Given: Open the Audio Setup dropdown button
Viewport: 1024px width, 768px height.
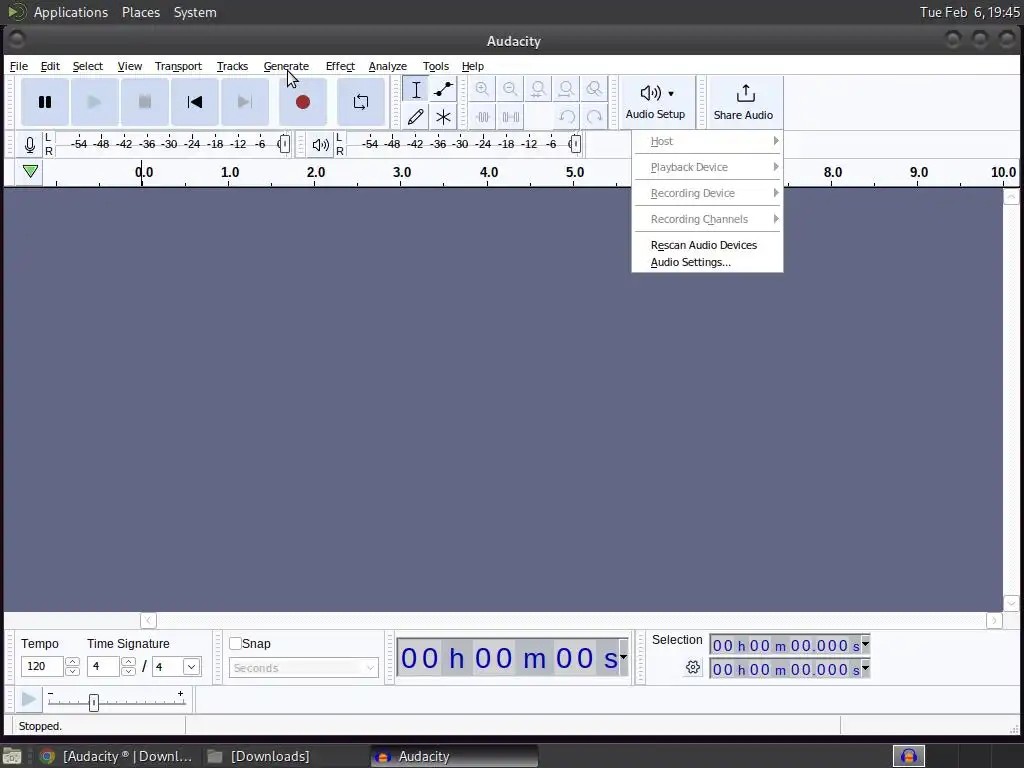Looking at the screenshot, I should [x=656, y=102].
